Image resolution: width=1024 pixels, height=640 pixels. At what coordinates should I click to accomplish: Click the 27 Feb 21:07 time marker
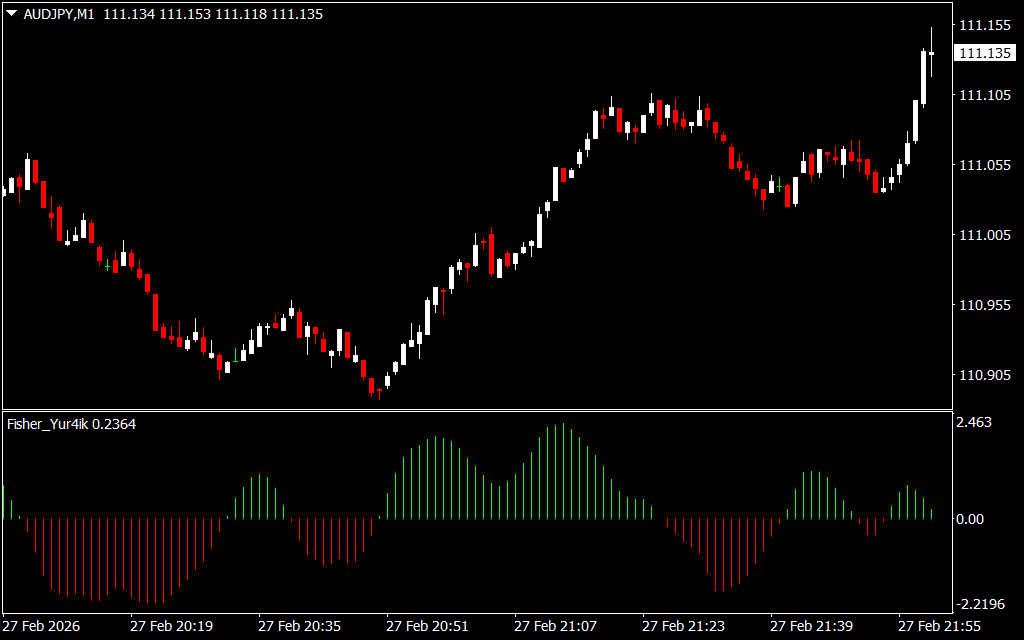pos(556,626)
